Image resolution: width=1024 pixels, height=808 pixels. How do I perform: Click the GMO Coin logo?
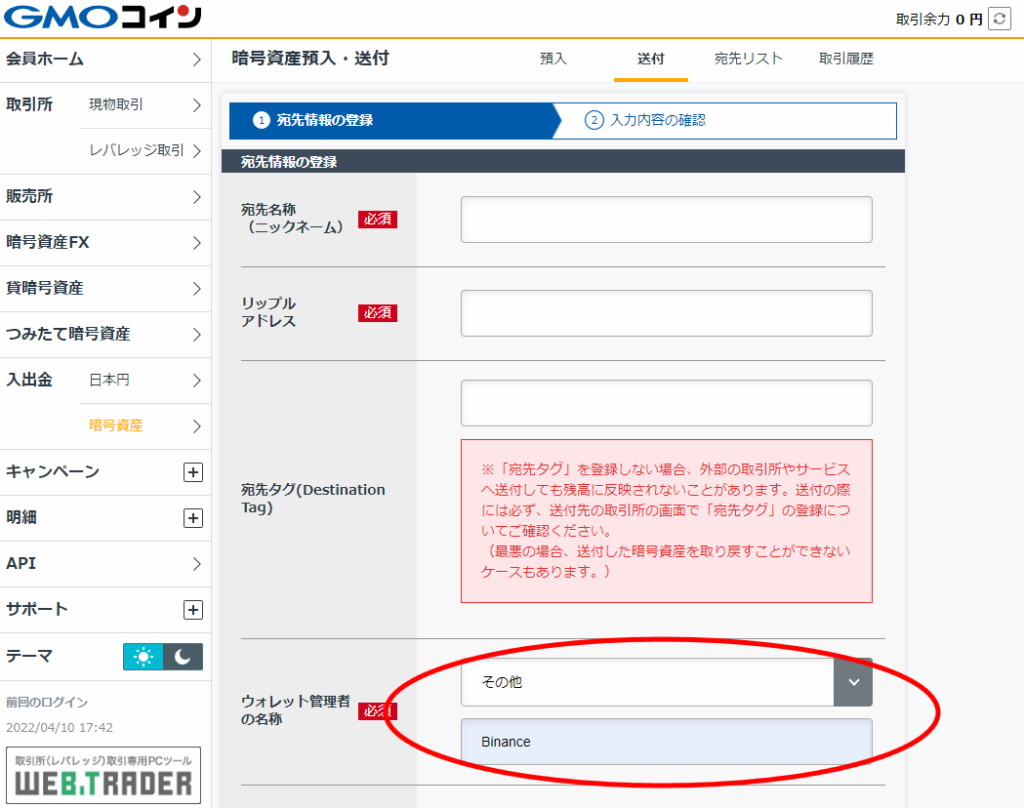click(103, 17)
